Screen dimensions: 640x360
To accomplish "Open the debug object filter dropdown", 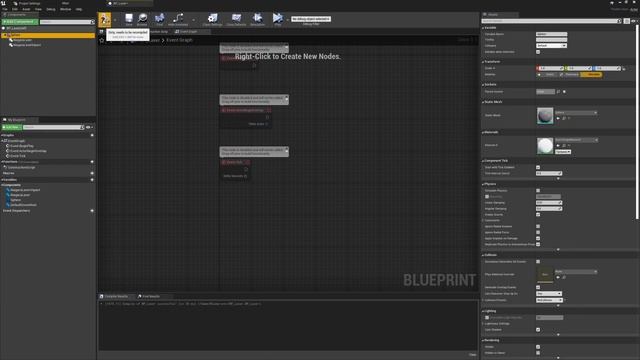I will point(311,19).
